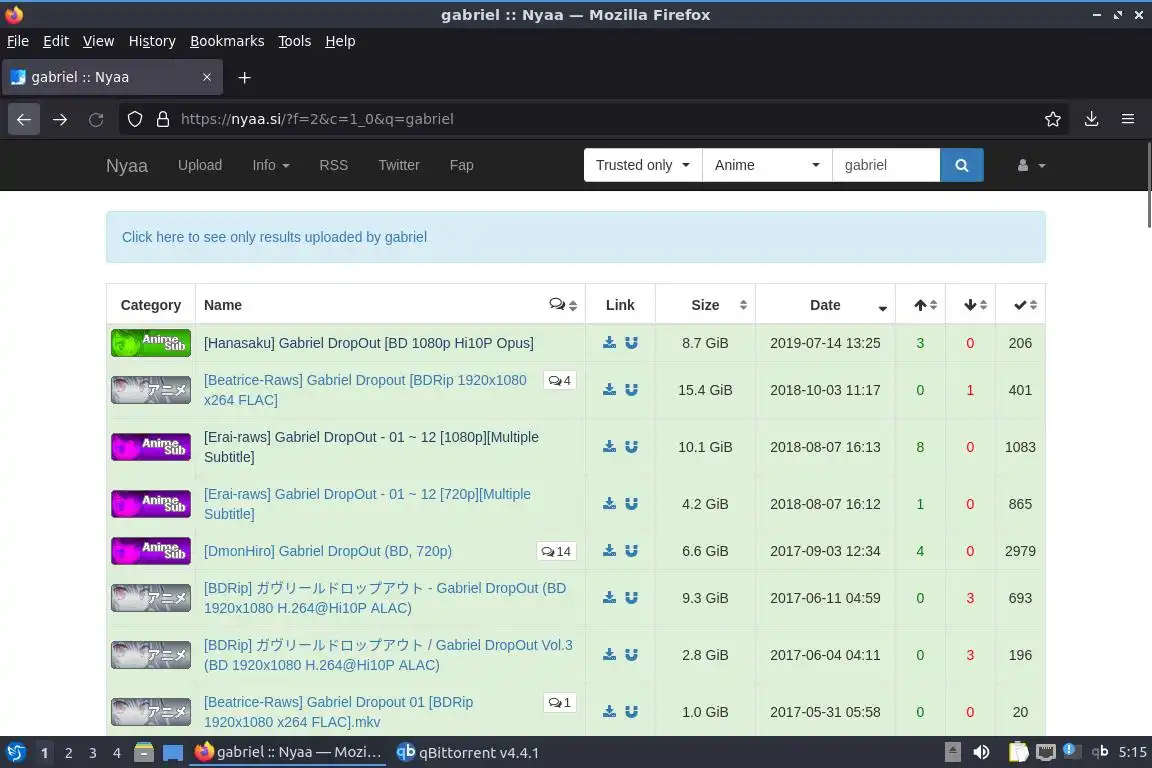
Task: Open the Tools menu
Action: [295, 41]
